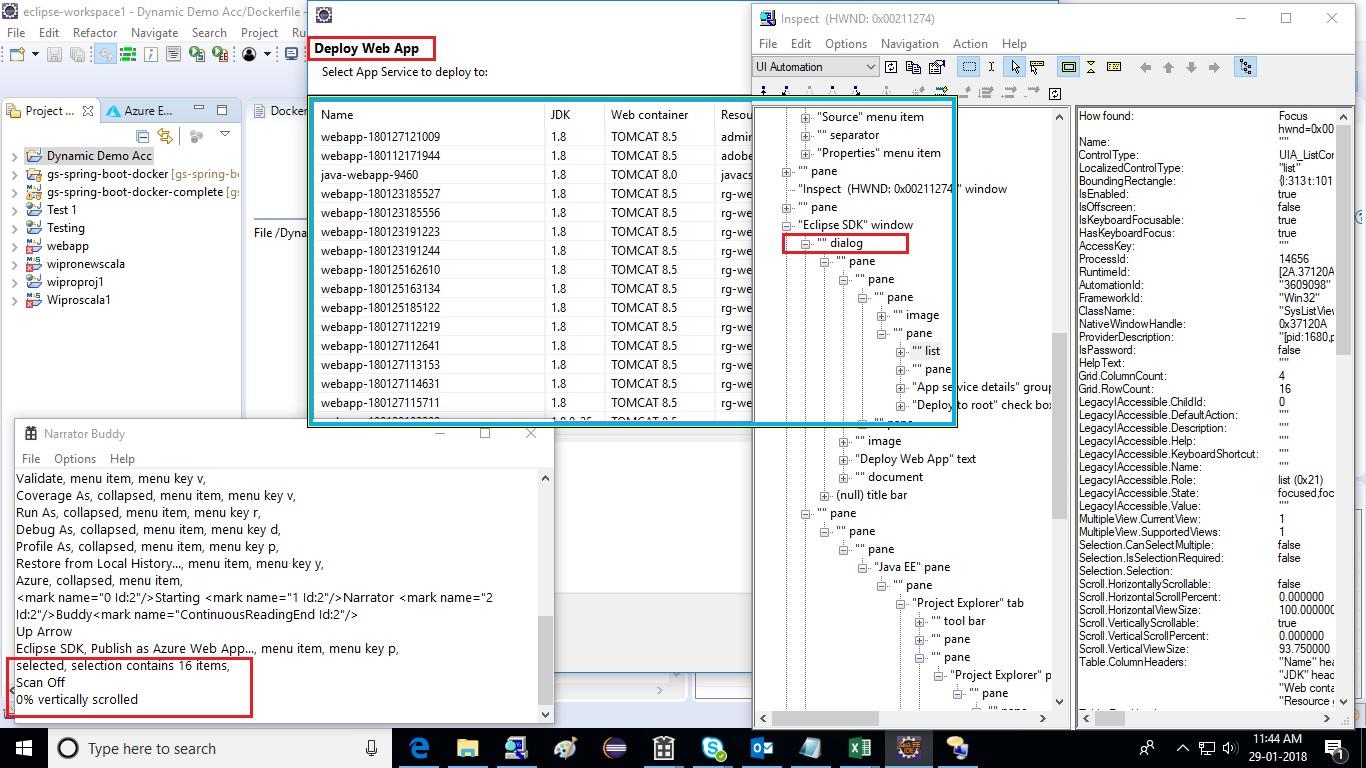
Task: Open Microsoft Excel from the taskbar
Action: pos(860,747)
